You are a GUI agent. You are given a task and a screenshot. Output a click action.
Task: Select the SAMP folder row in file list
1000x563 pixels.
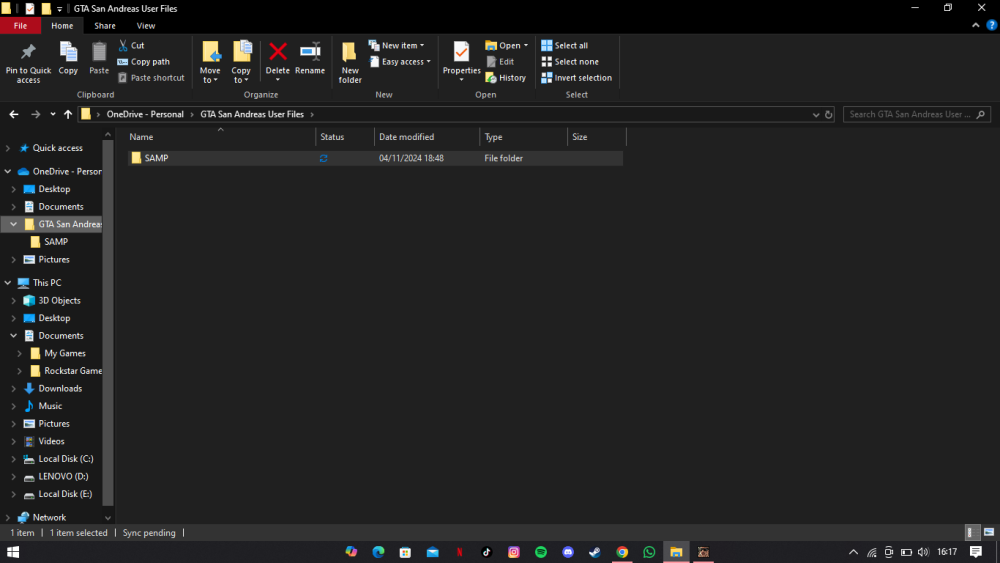coord(375,158)
